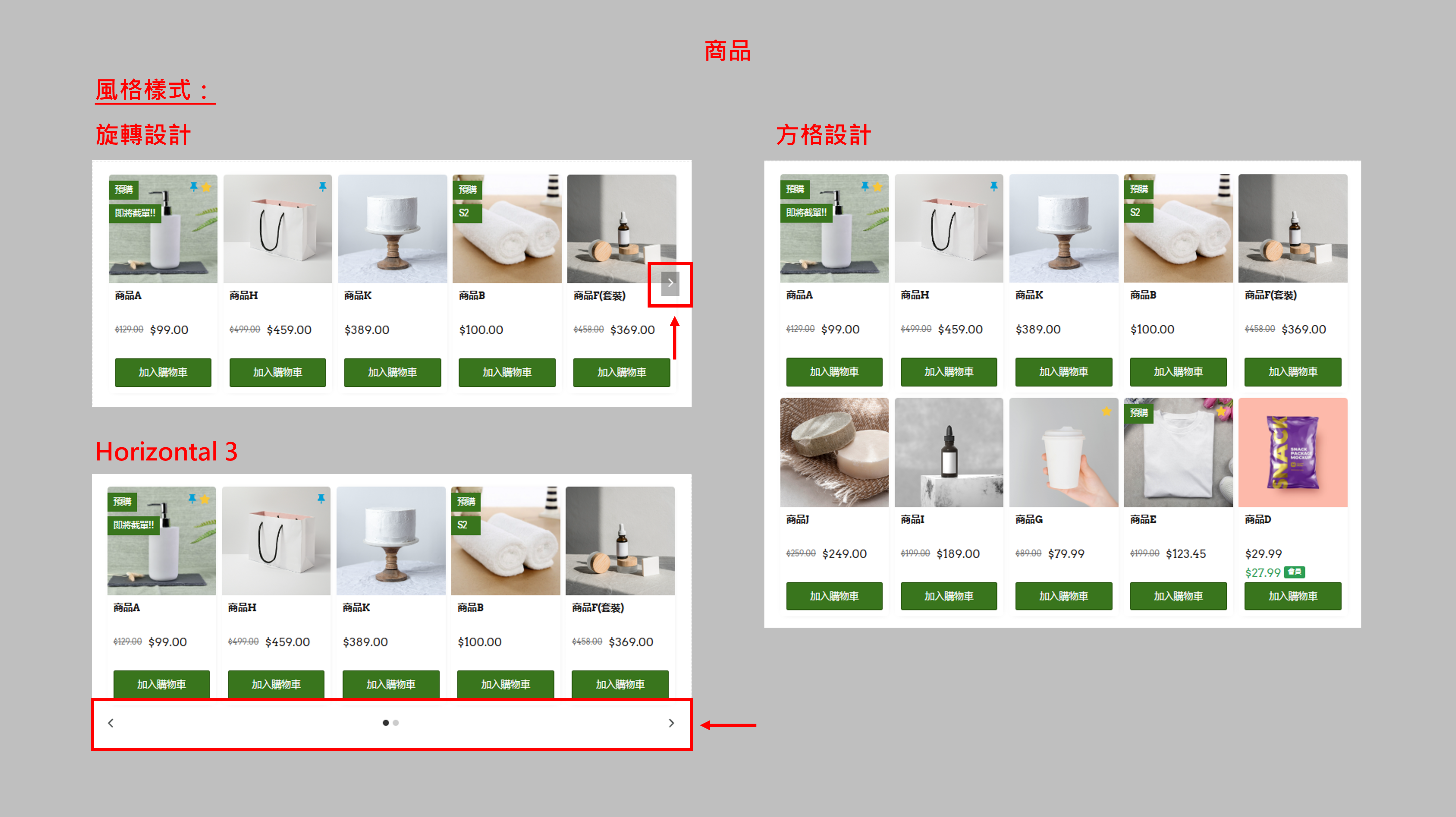Click the carousel next arrow beside 商品F(套装)
Screen dimensions: 1456x817
click(670, 283)
